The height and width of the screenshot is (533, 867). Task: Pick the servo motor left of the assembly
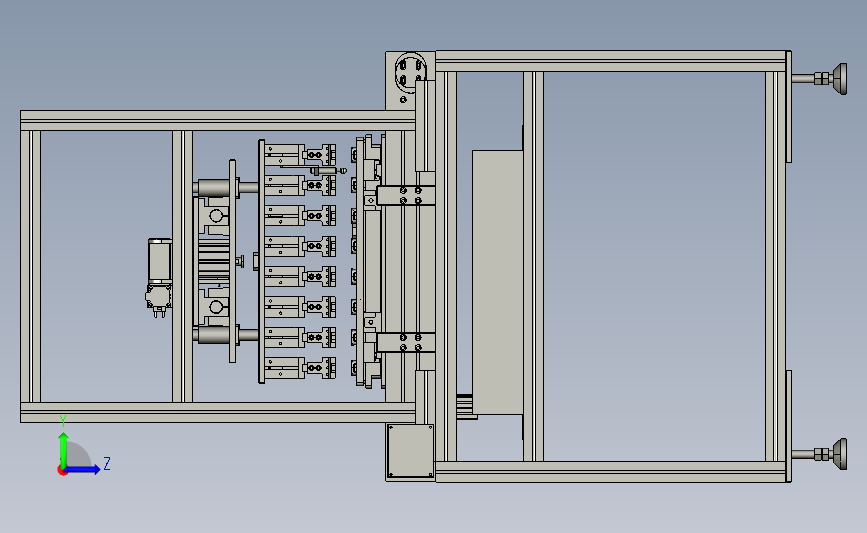pos(159,277)
